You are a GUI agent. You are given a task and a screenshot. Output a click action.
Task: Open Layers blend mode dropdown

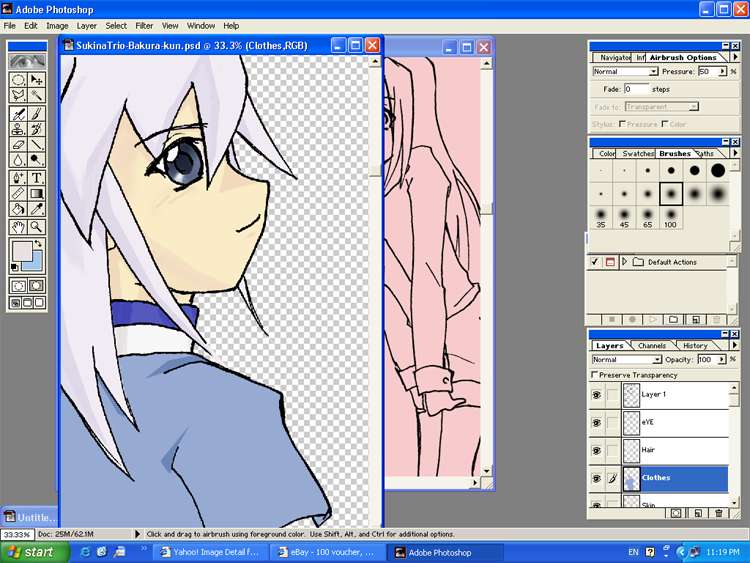click(657, 359)
